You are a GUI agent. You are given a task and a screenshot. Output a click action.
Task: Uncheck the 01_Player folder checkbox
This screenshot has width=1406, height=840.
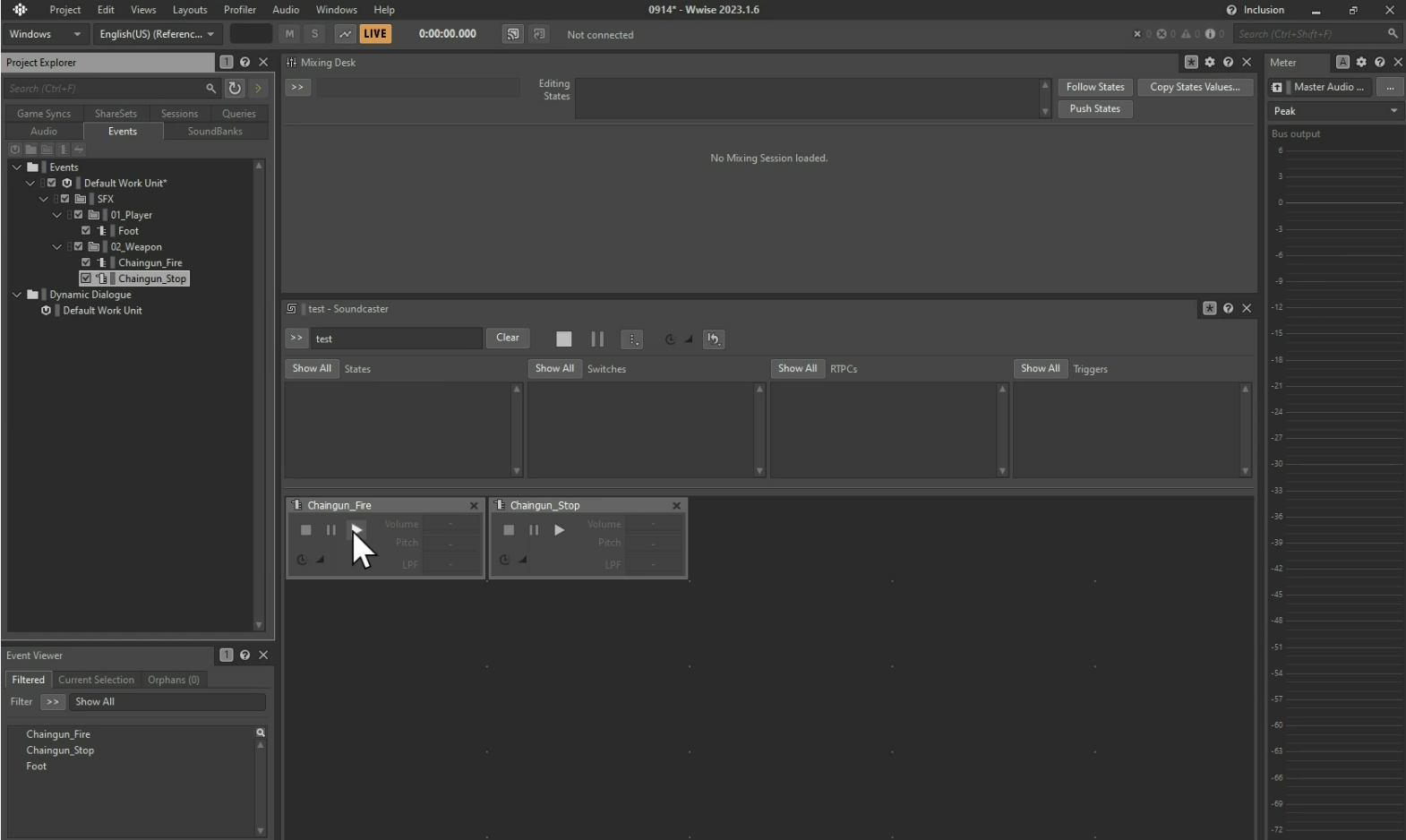79,215
